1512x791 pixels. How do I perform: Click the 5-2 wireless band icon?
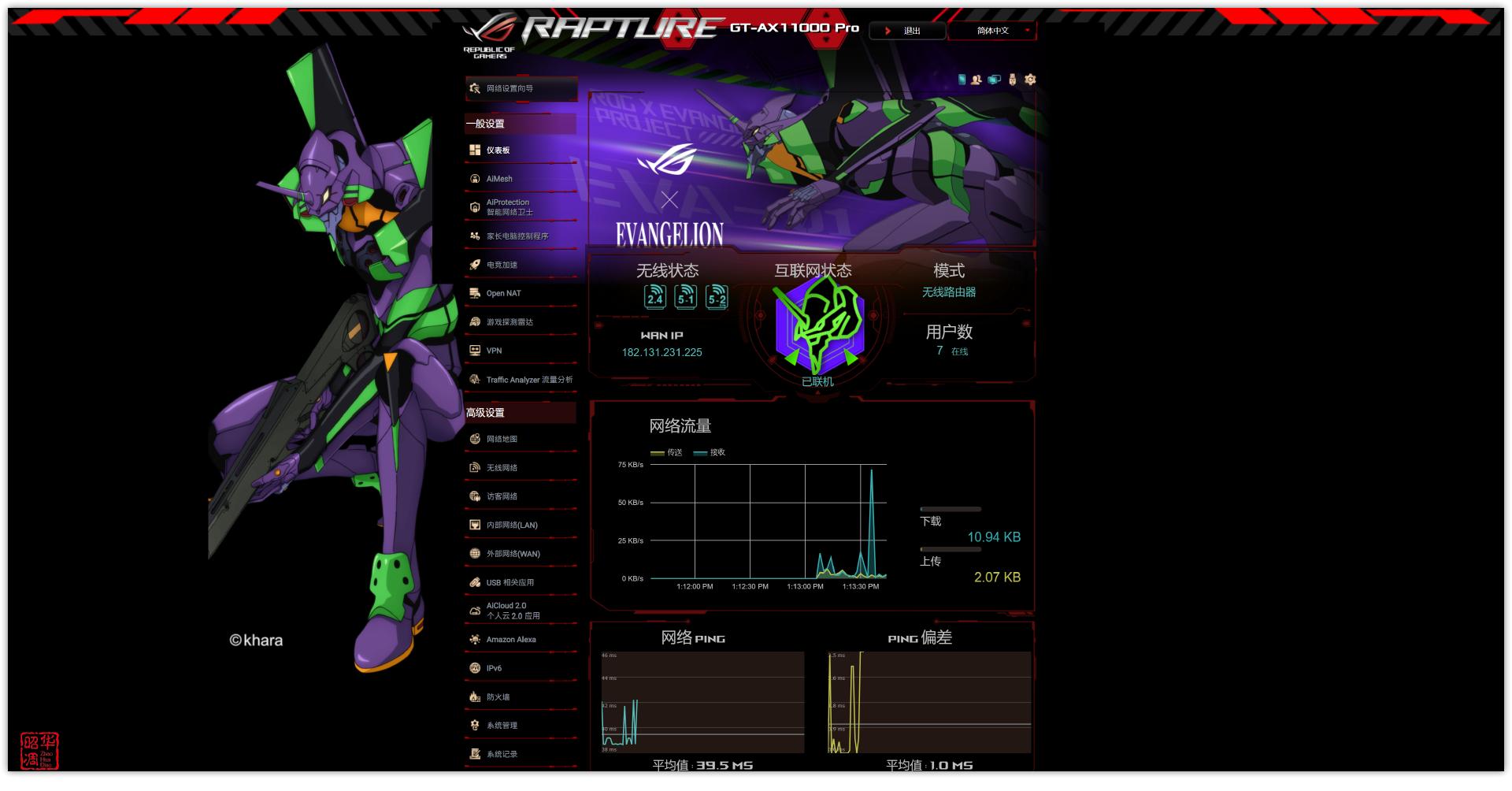717,296
